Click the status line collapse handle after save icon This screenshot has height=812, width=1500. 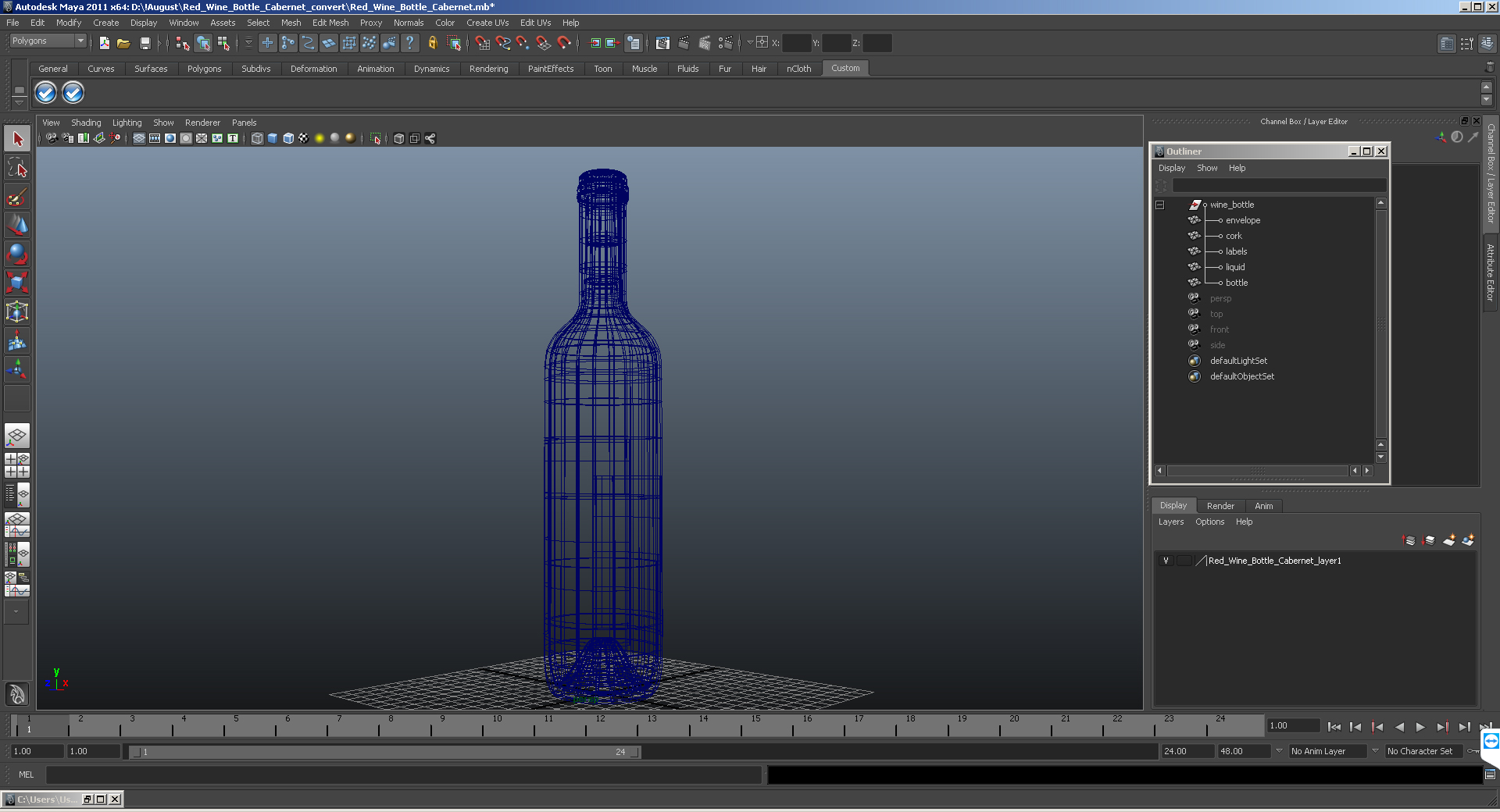click(x=160, y=43)
